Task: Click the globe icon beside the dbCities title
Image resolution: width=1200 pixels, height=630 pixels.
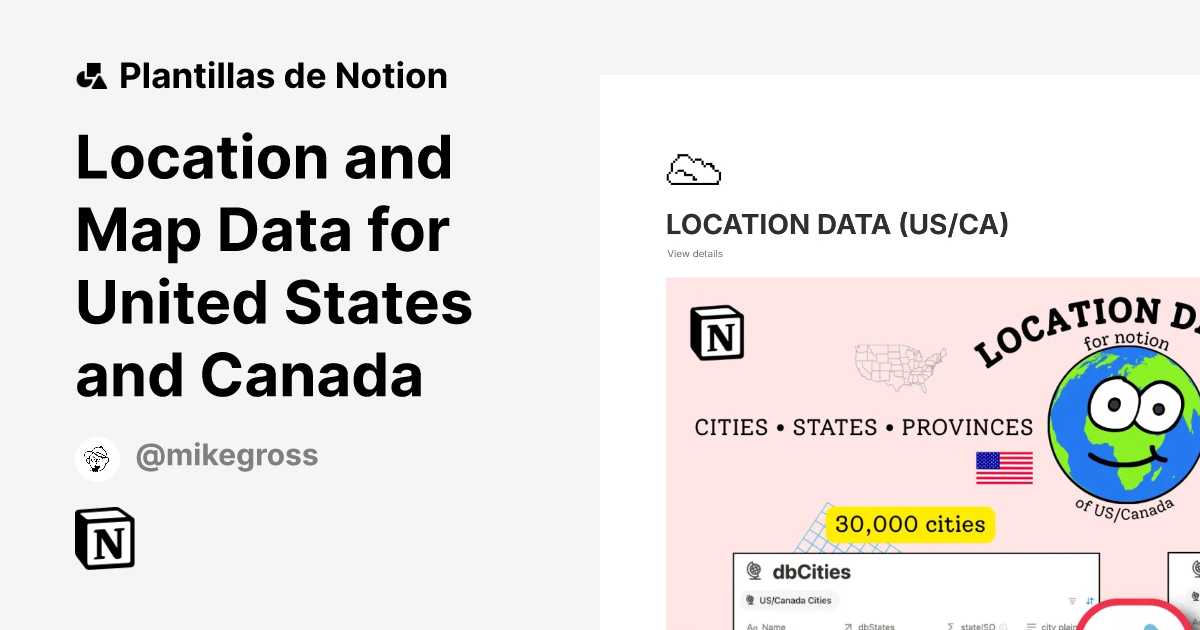Action: pos(753,570)
